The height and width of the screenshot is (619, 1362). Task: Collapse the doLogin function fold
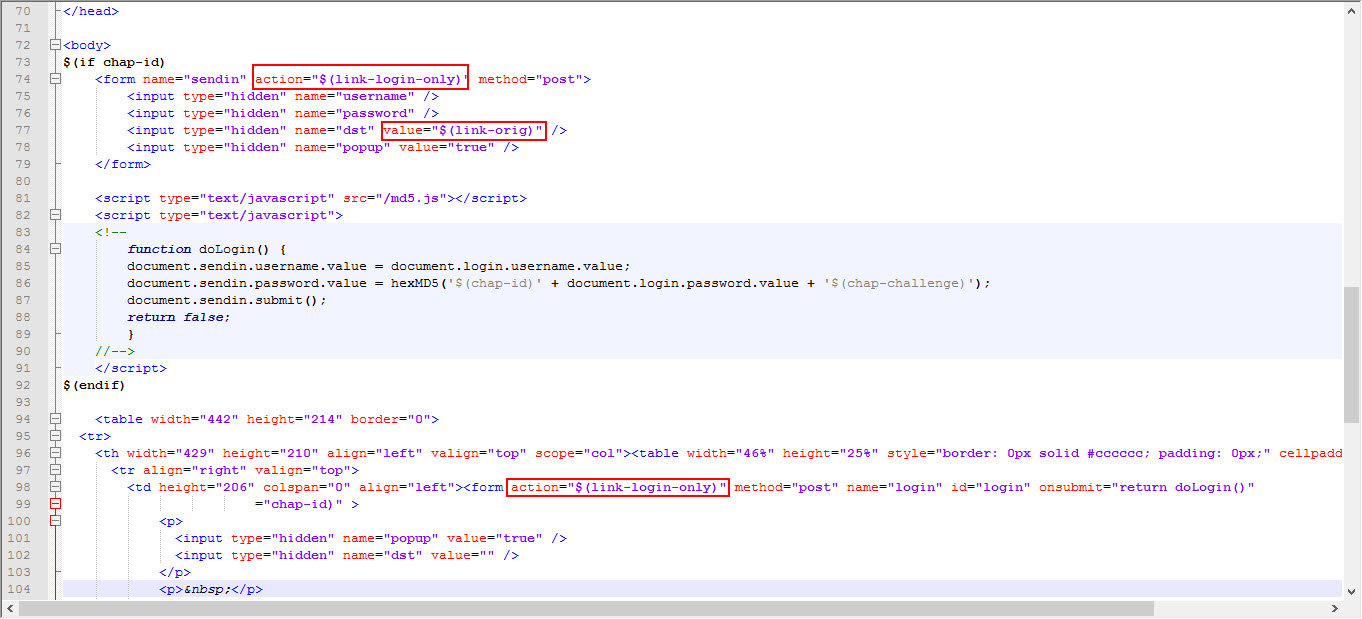pyautogui.click(x=55, y=248)
